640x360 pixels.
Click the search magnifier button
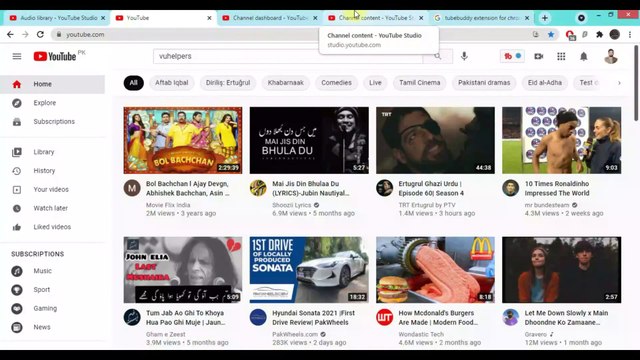[438, 56]
